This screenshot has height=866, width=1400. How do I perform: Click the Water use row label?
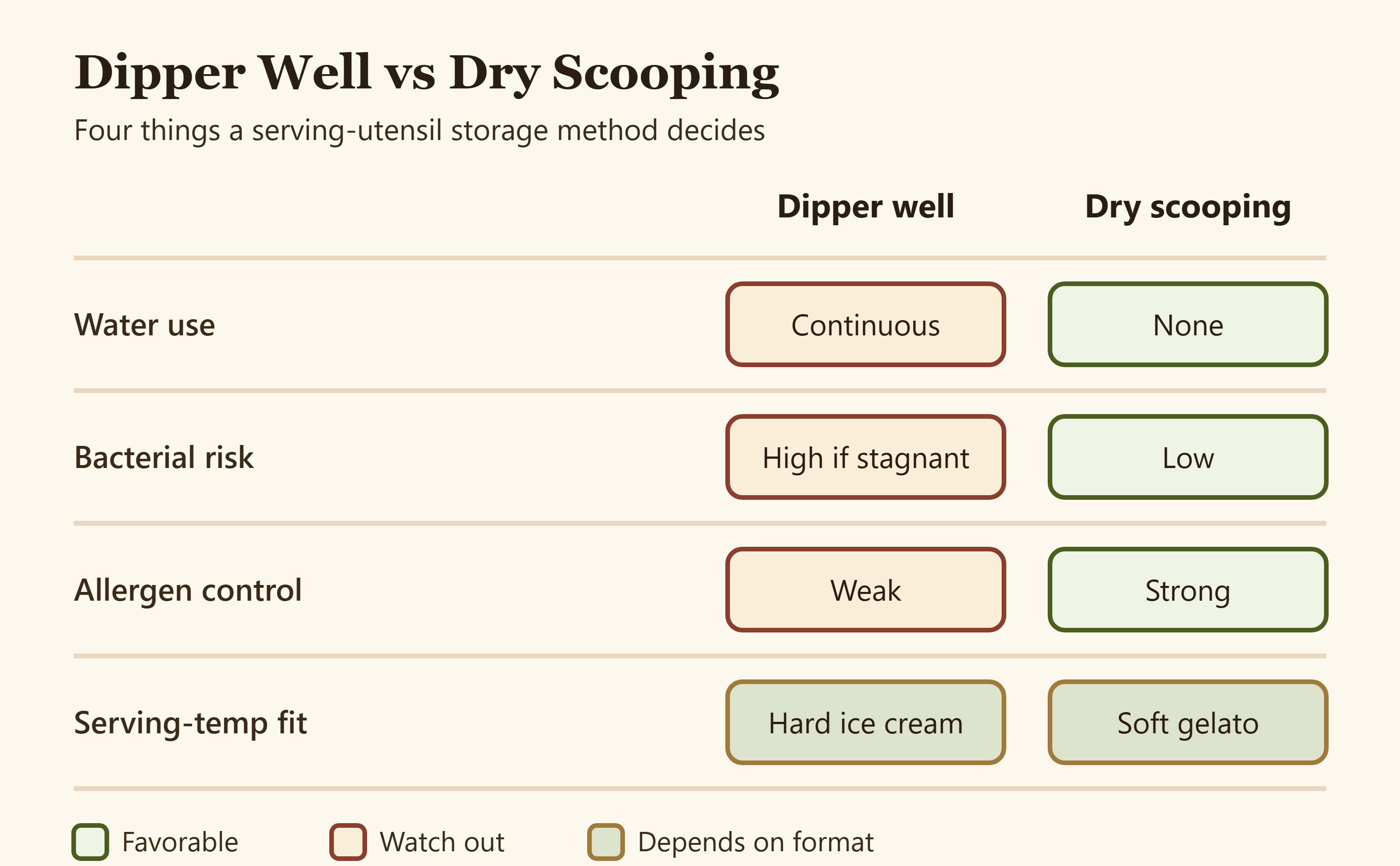click(145, 325)
